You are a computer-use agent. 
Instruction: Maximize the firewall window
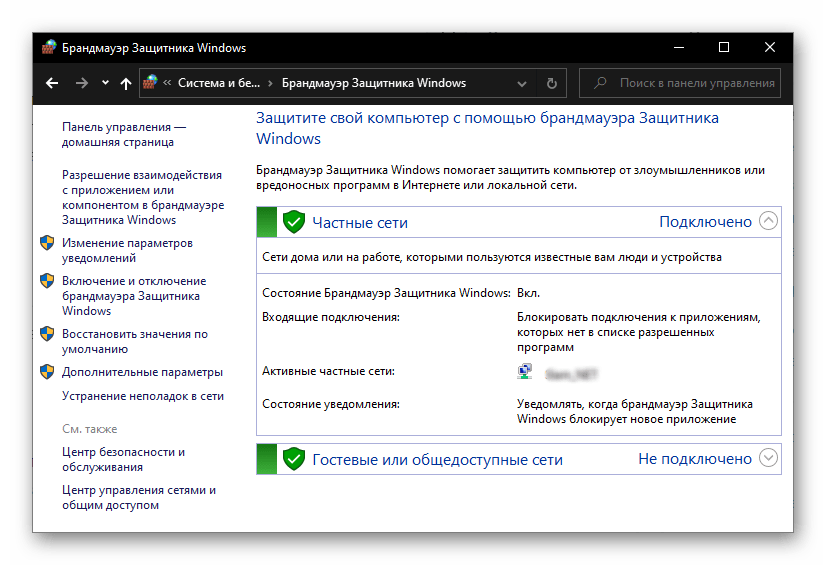[x=724, y=47]
